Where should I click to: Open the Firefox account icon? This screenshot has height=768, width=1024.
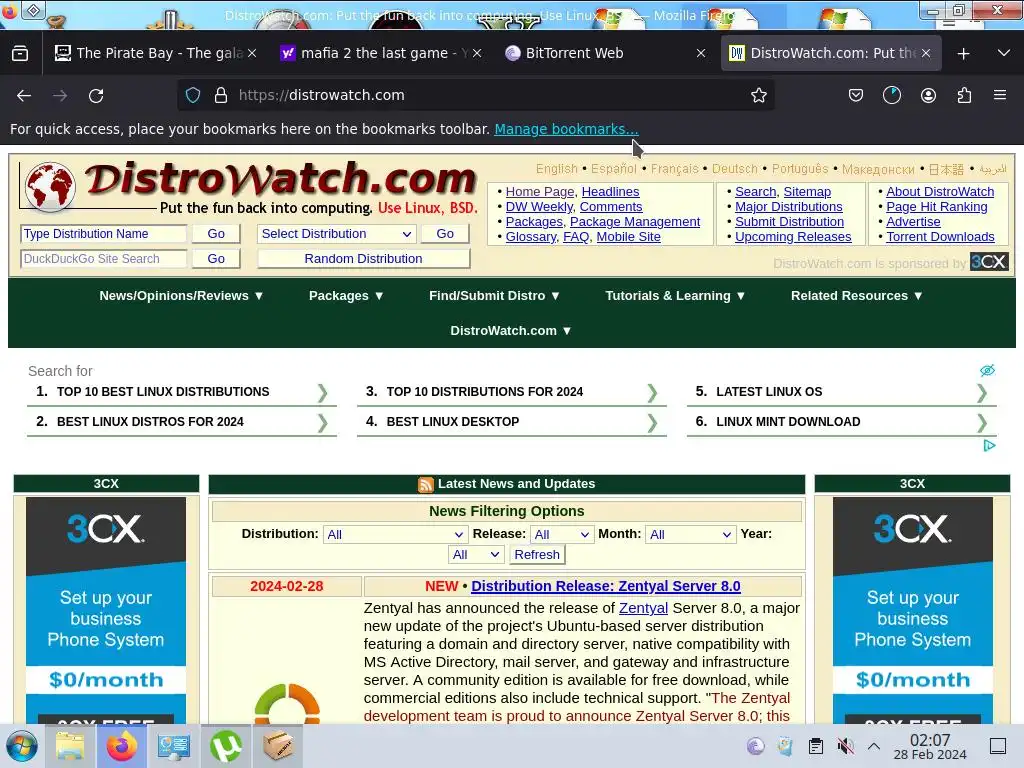point(928,95)
